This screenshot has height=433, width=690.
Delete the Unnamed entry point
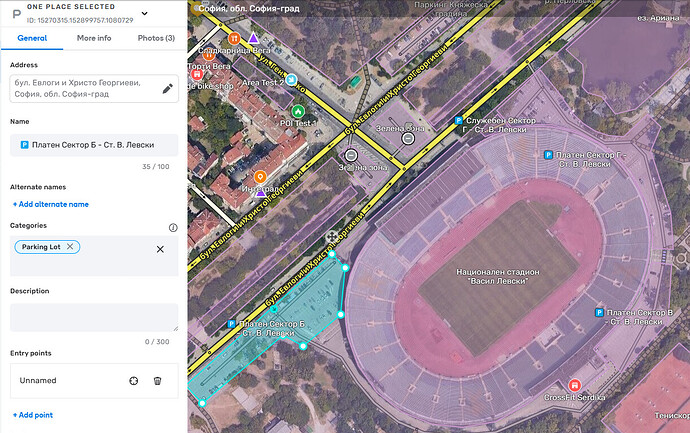(x=158, y=381)
